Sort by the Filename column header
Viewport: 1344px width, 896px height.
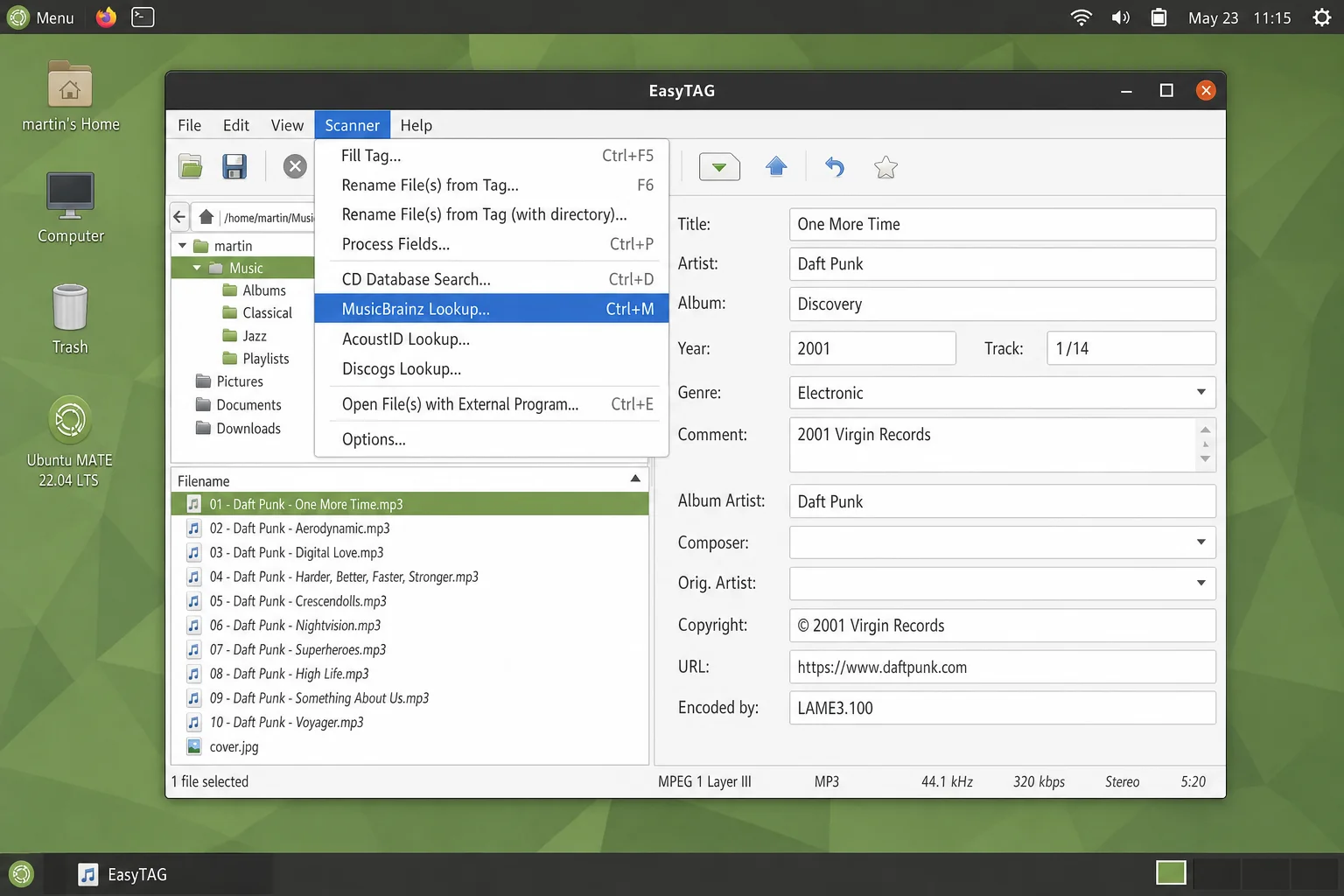click(409, 480)
